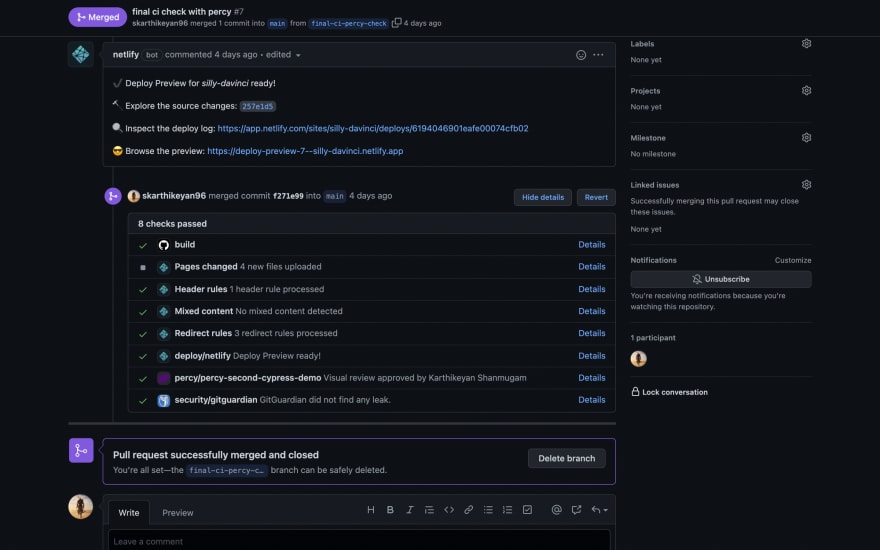Click the GitHub icon on build check
This screenshot has height=550, width=880.
tap(163, 245)
